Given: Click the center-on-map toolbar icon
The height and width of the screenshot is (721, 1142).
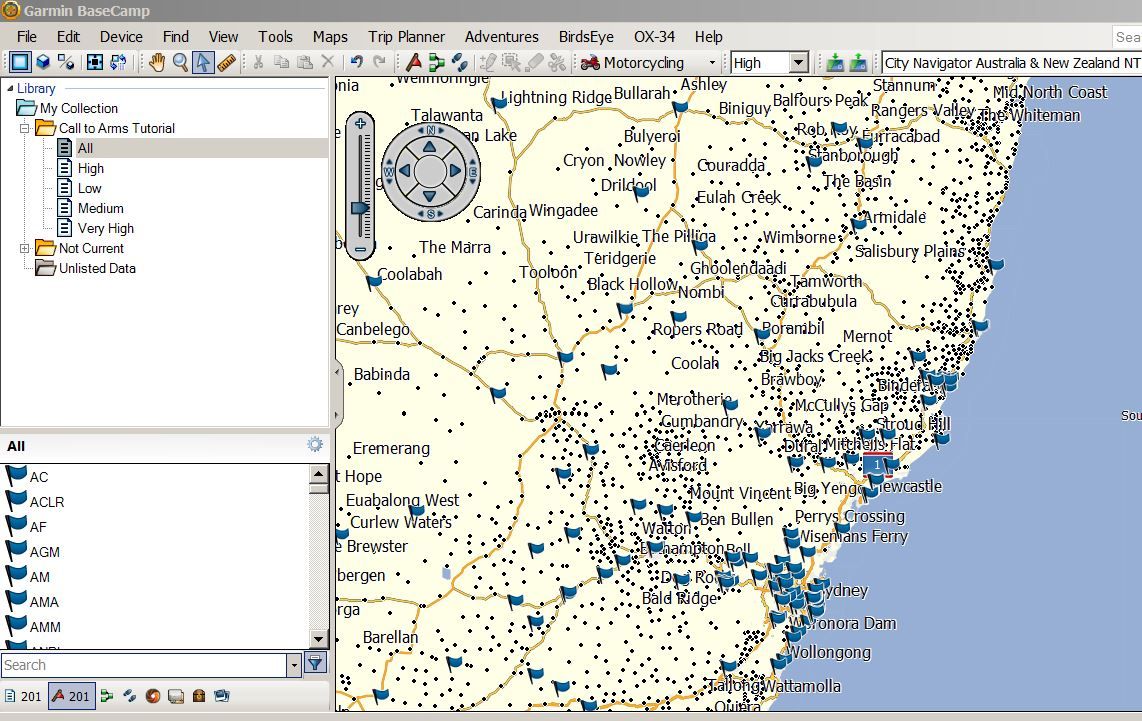Looking at the screenshot, I should [95, 63].
